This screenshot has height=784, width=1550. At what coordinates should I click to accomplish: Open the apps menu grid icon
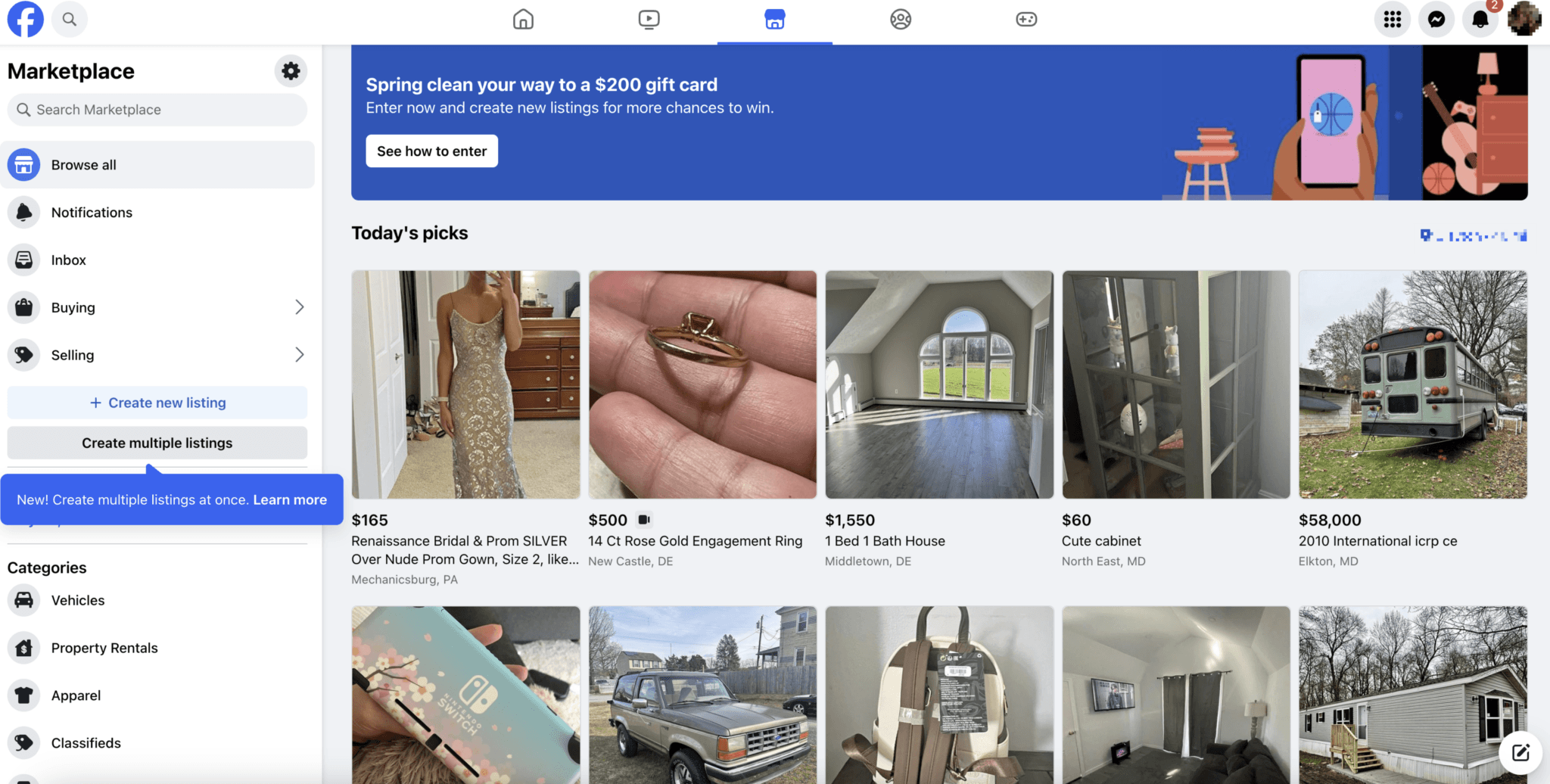[1392, 19]
